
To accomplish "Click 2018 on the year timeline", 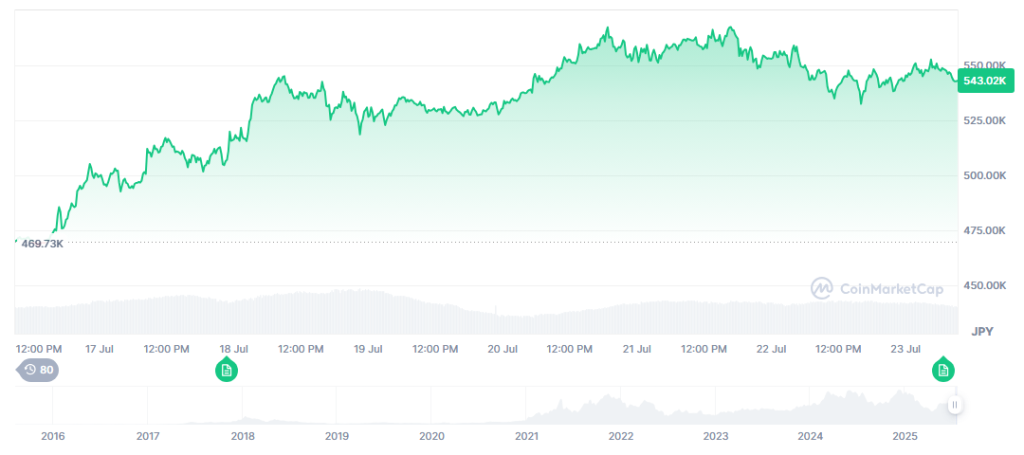I will 242,436.
